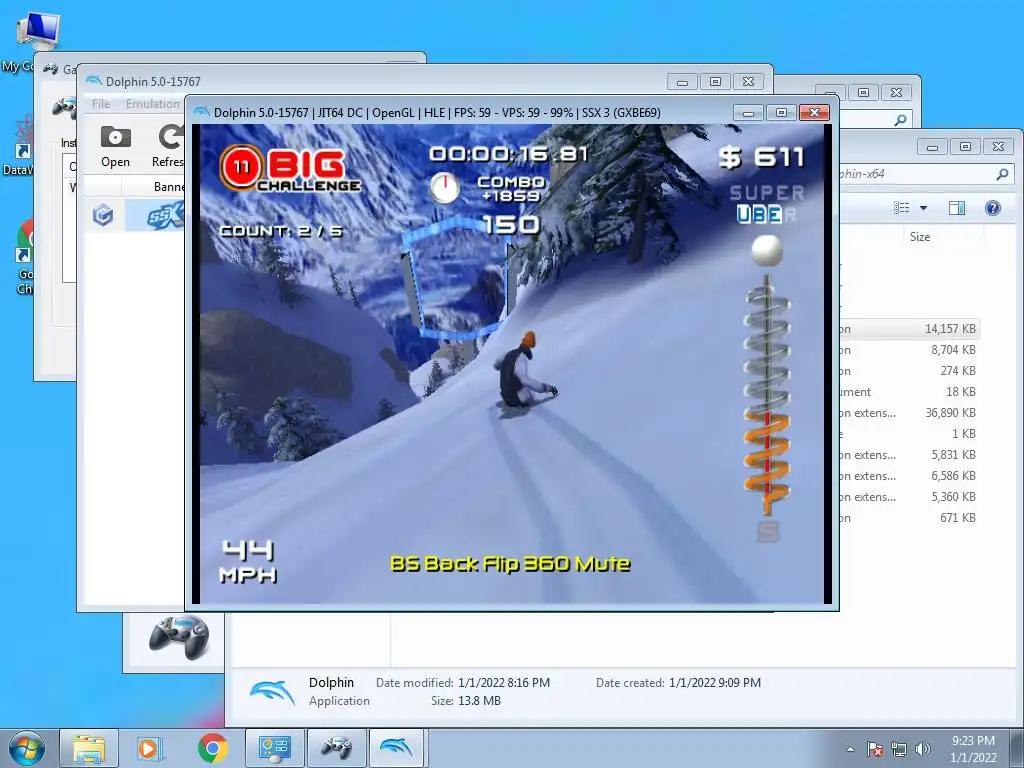The image size is (1024, 768).
Task: Launch Windows Media Player from taskbar
Action: (x=149, y=748)
